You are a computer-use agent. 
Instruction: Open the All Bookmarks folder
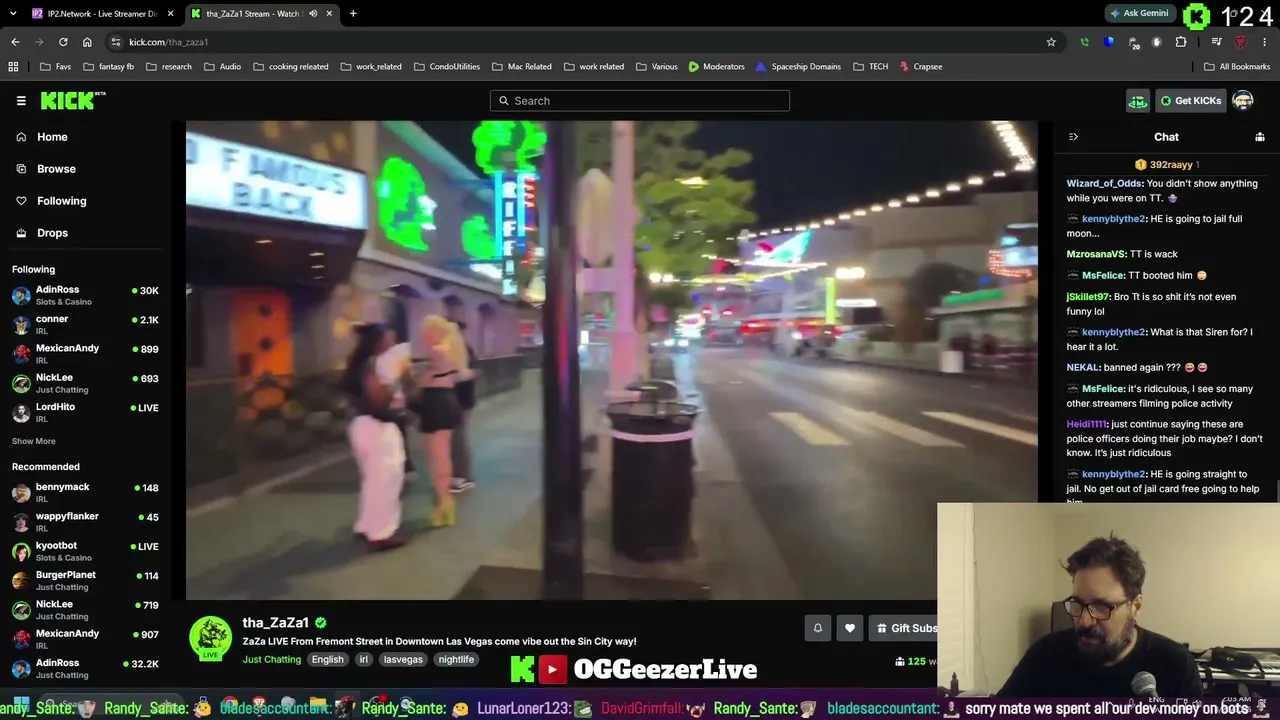[1237, 67]
